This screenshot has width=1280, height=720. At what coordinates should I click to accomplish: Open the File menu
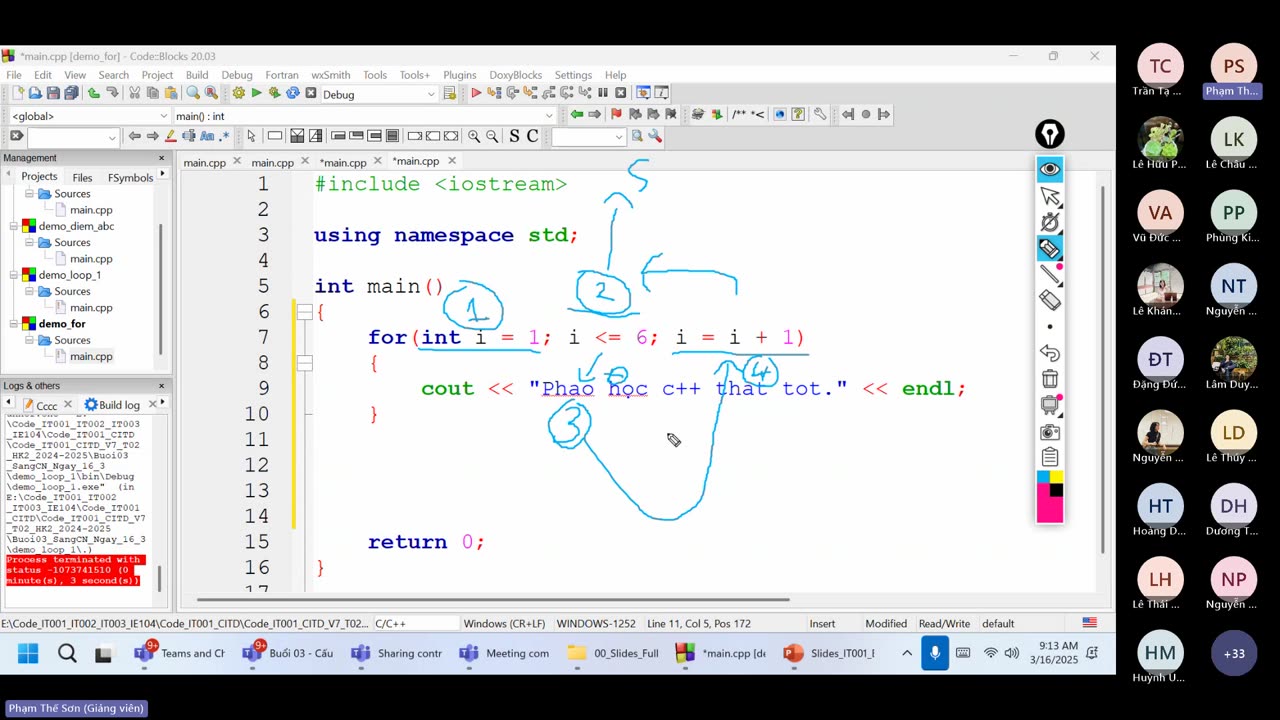[x=14, y=75]
